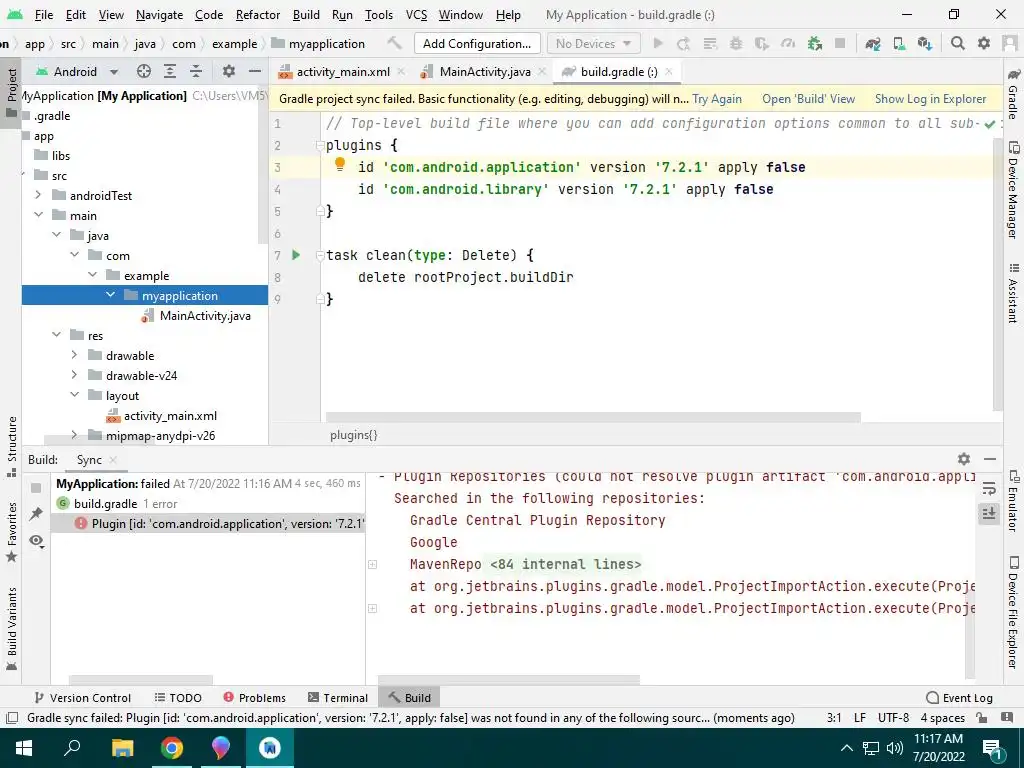Click Sync Project with Gradle Files elephant icon

872,43
